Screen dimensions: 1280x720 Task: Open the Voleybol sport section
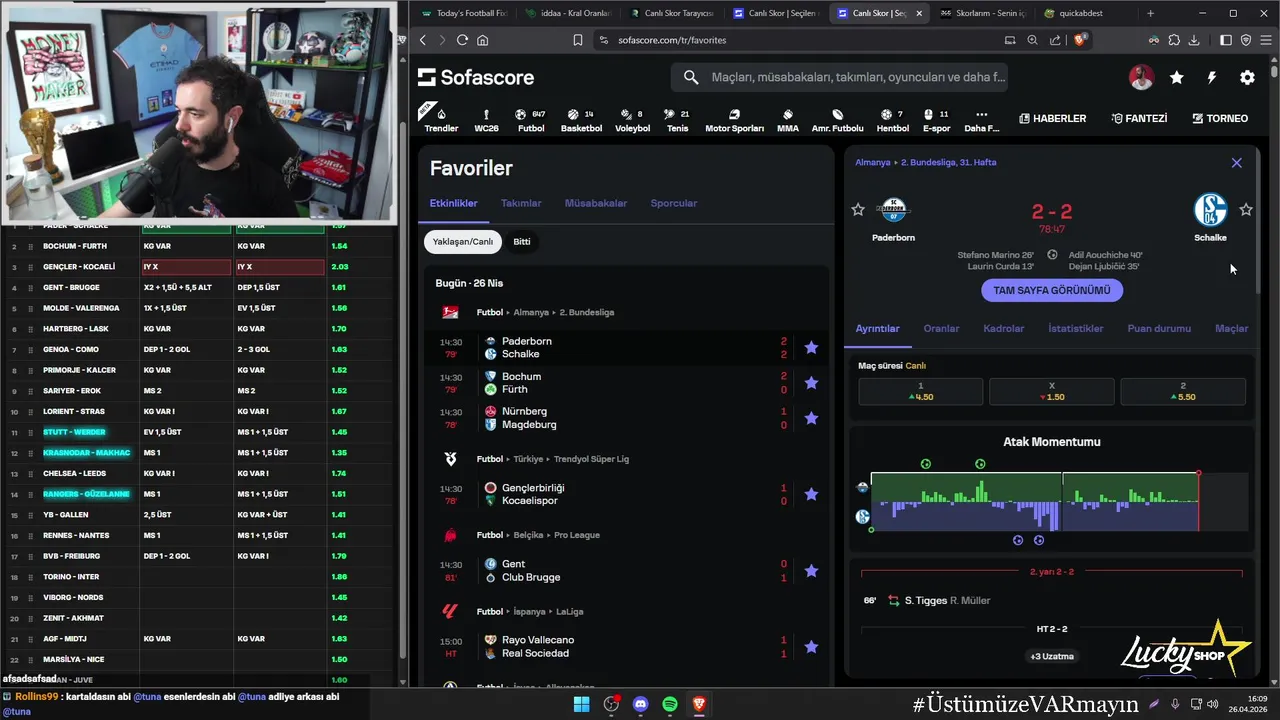632,120
